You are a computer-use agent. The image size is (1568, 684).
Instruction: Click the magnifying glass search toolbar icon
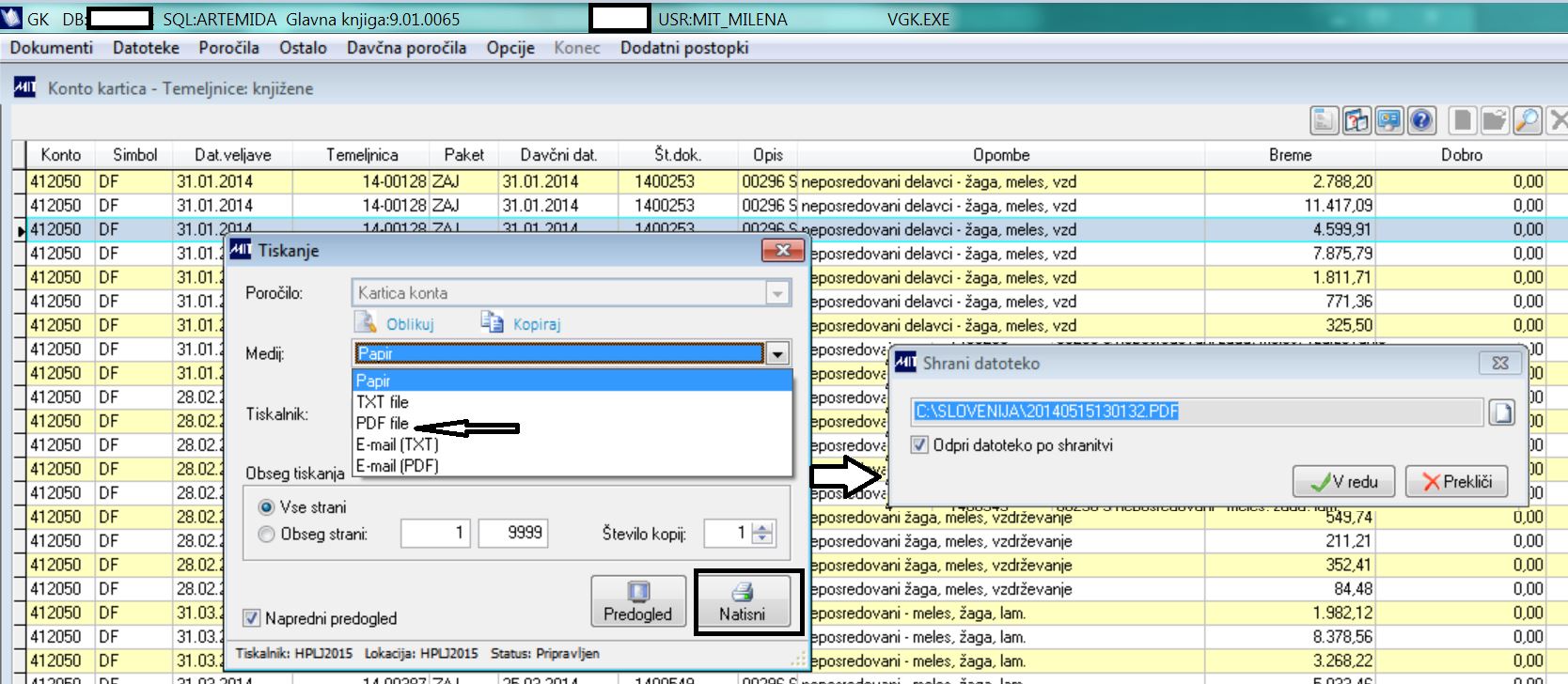(x=1528, y=120)
